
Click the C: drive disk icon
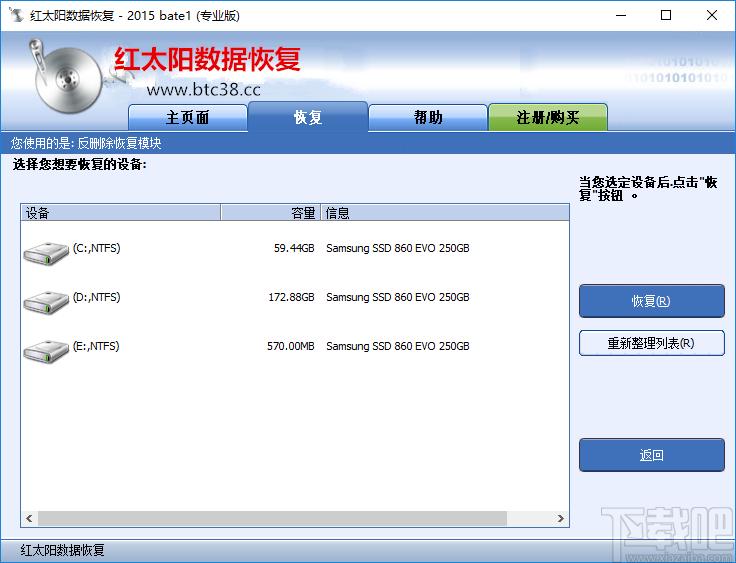46,253
